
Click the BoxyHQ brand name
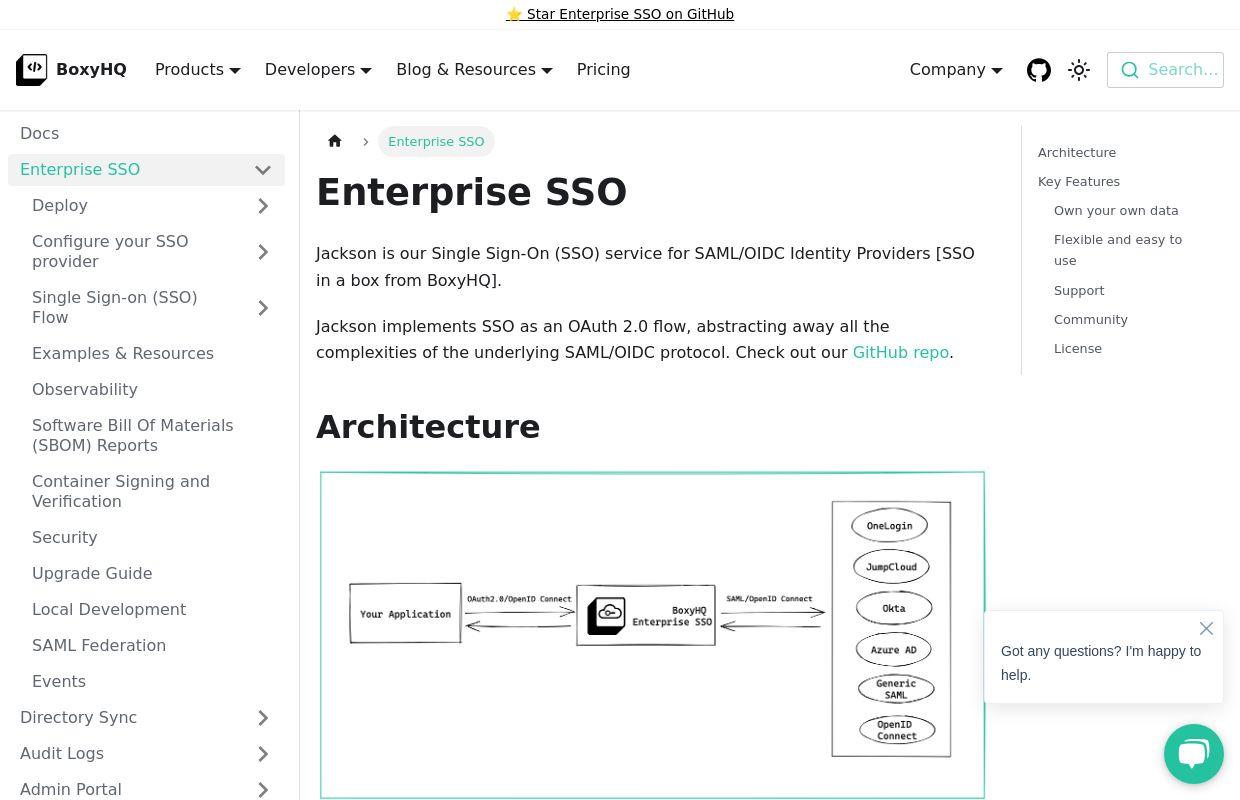coord(91,70)
